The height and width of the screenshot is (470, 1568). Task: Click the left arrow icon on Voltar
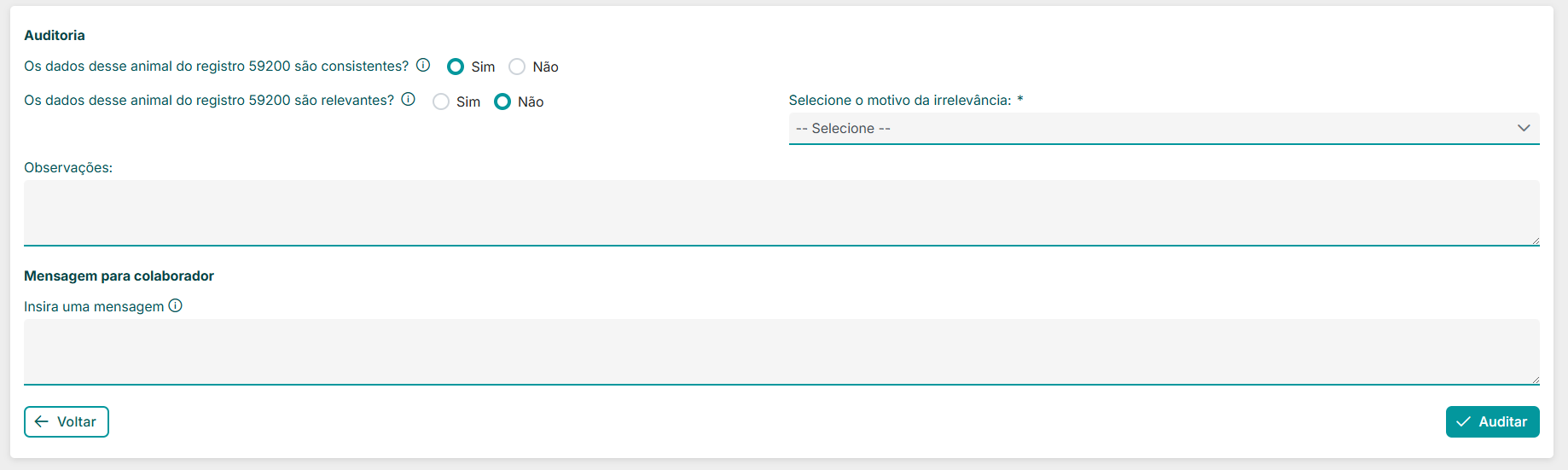tap(42, 421)
